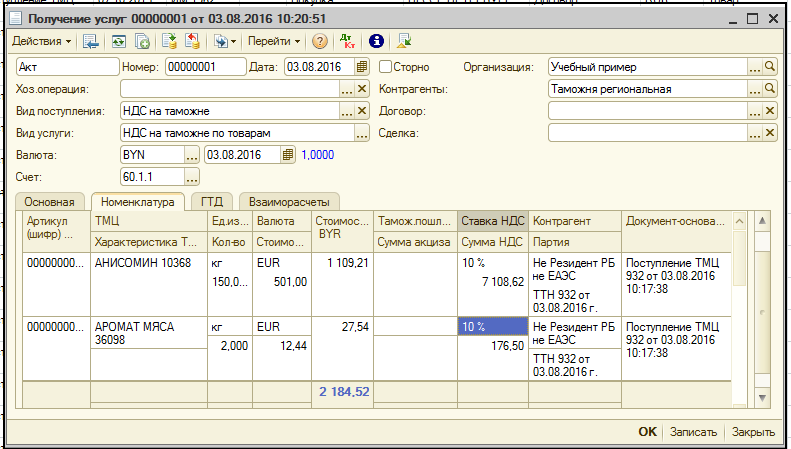Image resolution: width=791 pixels, height=449 pixels.
Task: Toggle the Сторно checkbox
Action: coord(386,67)
